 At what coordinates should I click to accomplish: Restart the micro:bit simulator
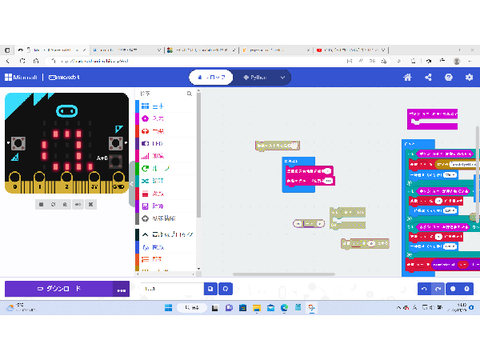(x=53, y=204)
